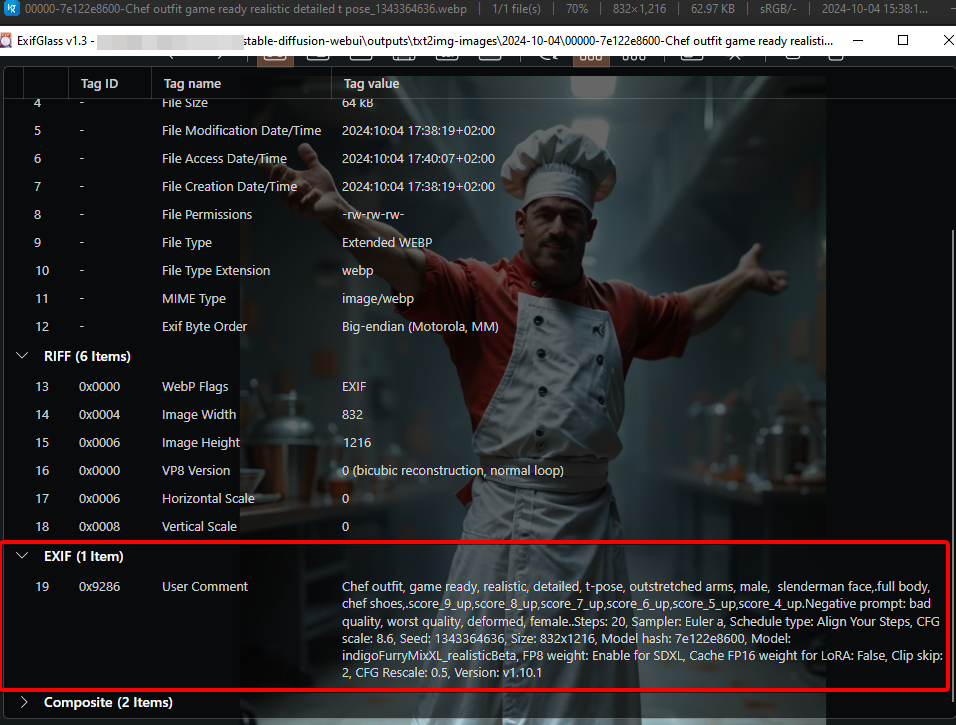Select the WebP Flags row
The width and height of the screenshot is (956, 725).
[477, 387]
